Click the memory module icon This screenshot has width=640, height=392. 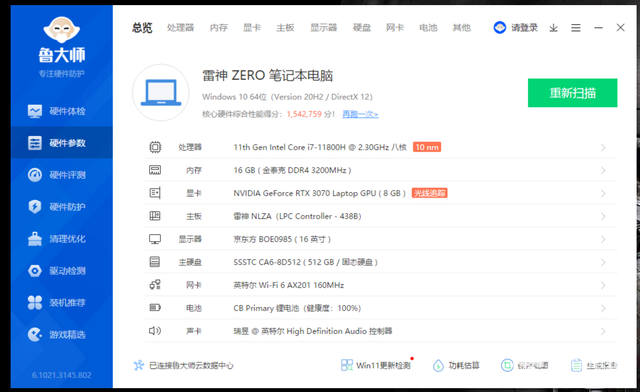(x=155, y=170)
